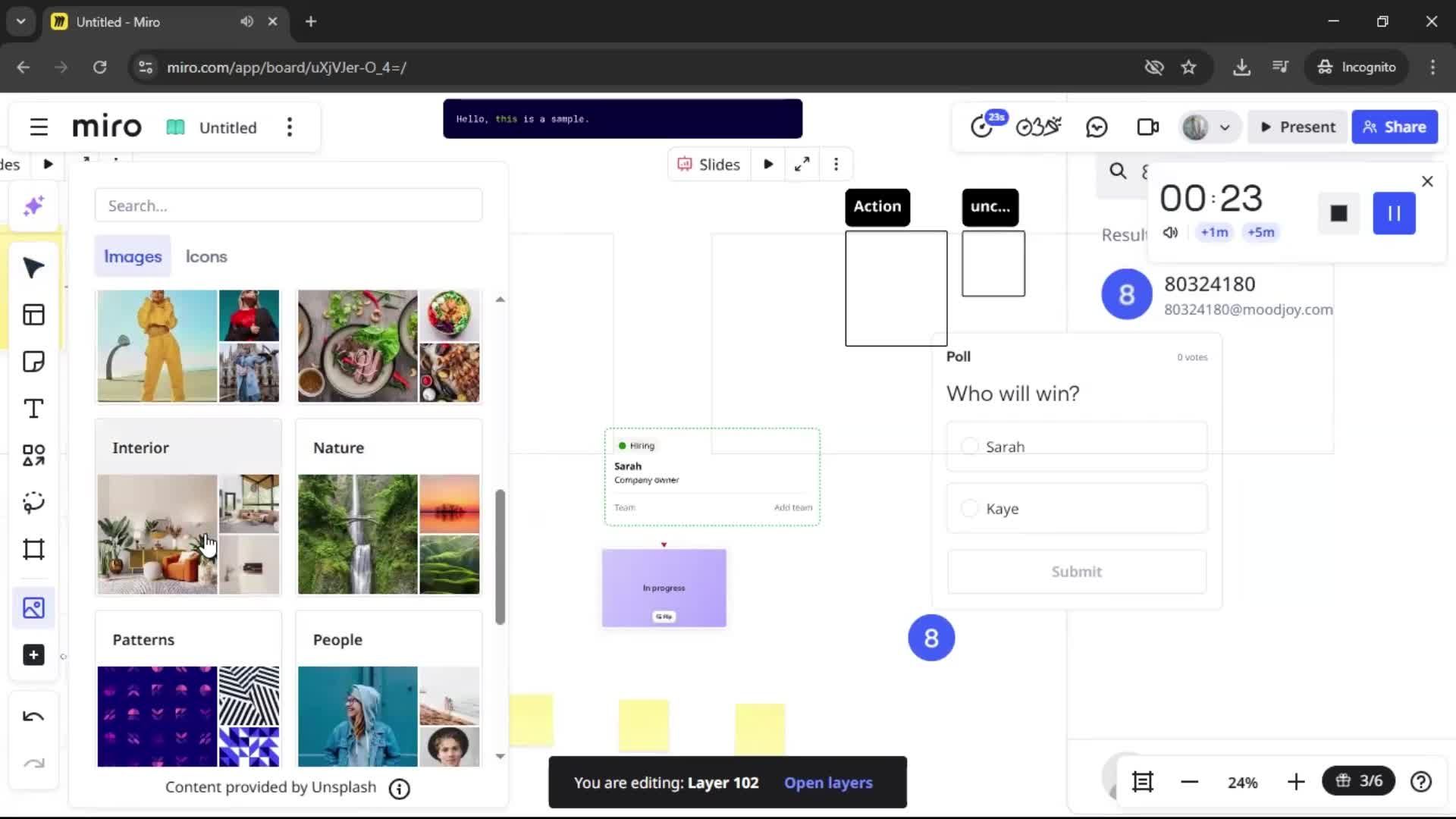Viewport: 1456px width, 819px height.
Task: Switch to the Images tab
Action: tap(133, 256)
